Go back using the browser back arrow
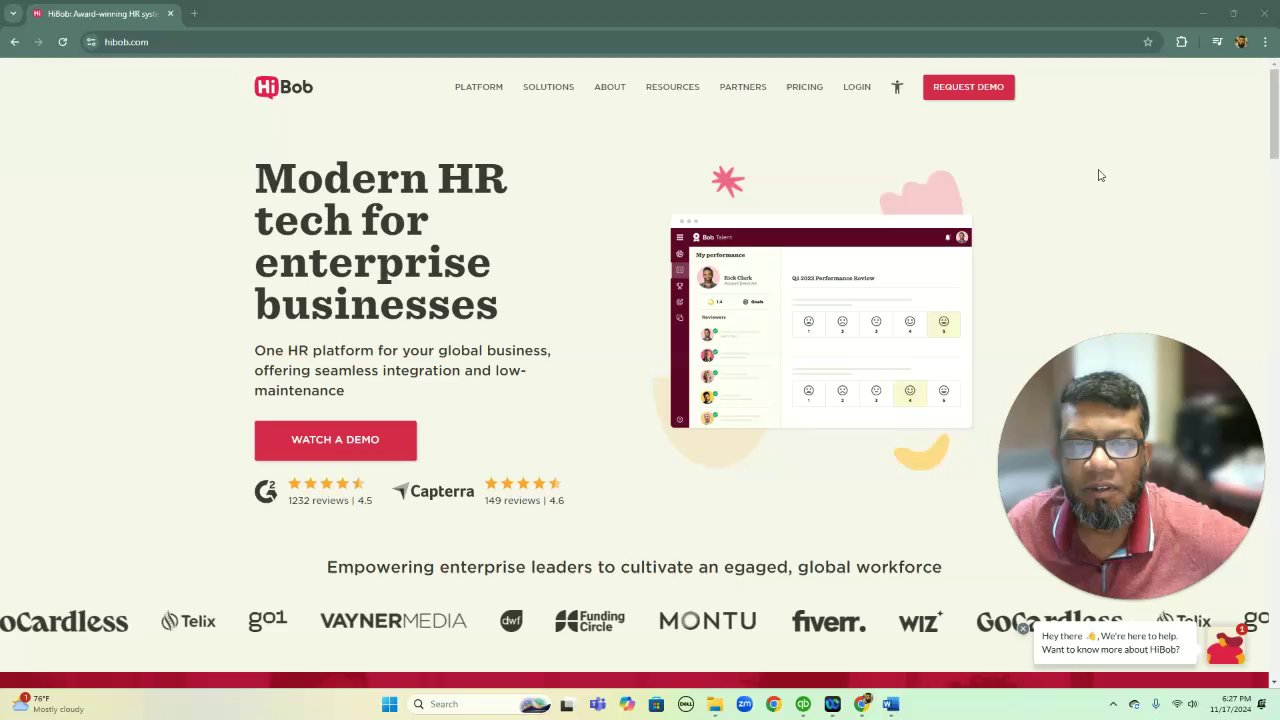Image resolution: width=1280 pixels, height=720 pixels. coord(15,42)
